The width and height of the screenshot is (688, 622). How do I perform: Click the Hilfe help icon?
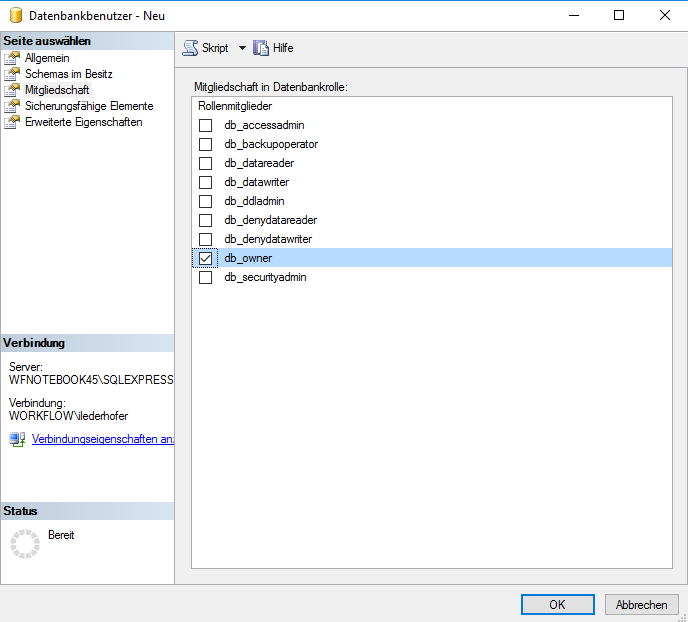262,48
